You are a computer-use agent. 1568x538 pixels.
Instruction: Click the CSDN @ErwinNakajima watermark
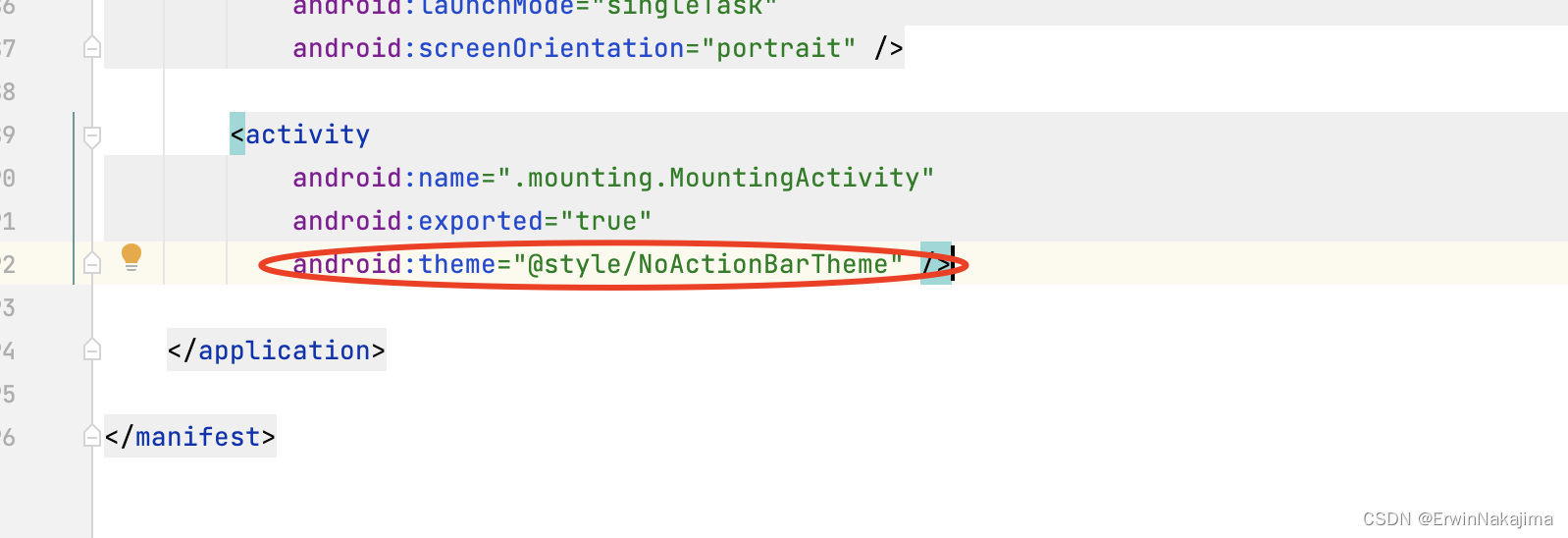[1457, 519]
